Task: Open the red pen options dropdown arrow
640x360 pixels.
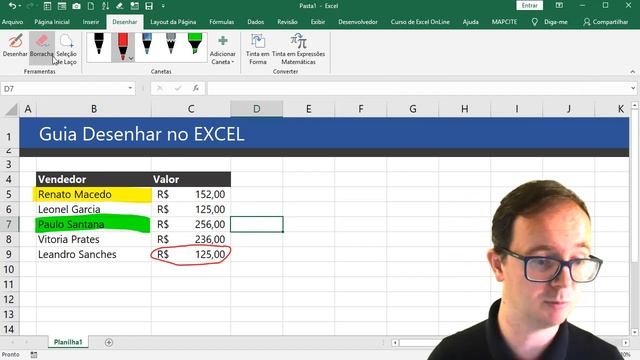Action: pyautogui.click(x=131, y=58)
